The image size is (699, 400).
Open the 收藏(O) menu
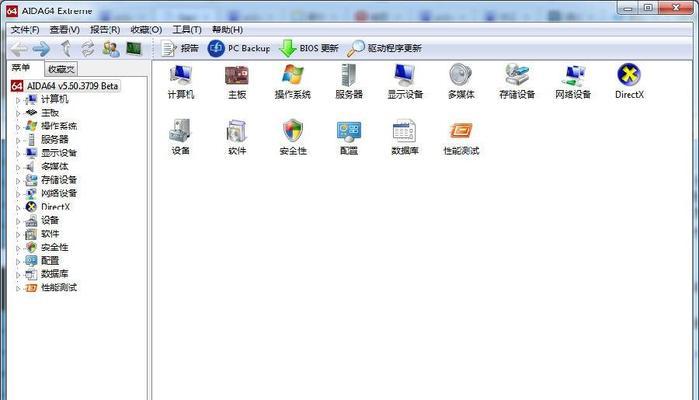coord(146,29)
